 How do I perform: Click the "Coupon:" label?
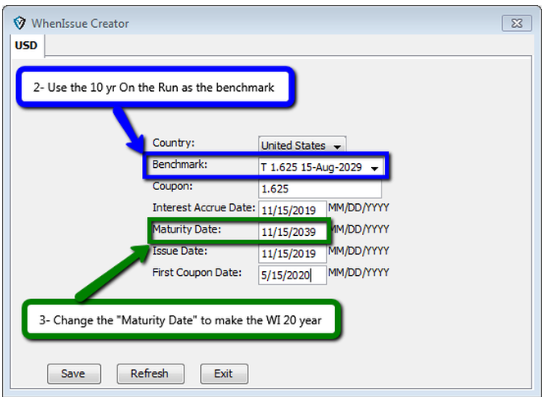point(172,186)
